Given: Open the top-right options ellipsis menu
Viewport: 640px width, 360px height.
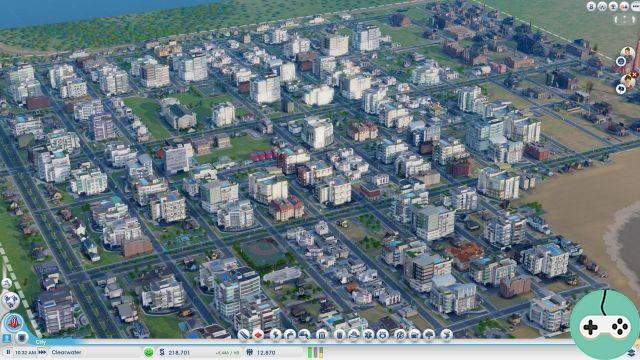Looking at the screenshot, I should coord(635,6).
